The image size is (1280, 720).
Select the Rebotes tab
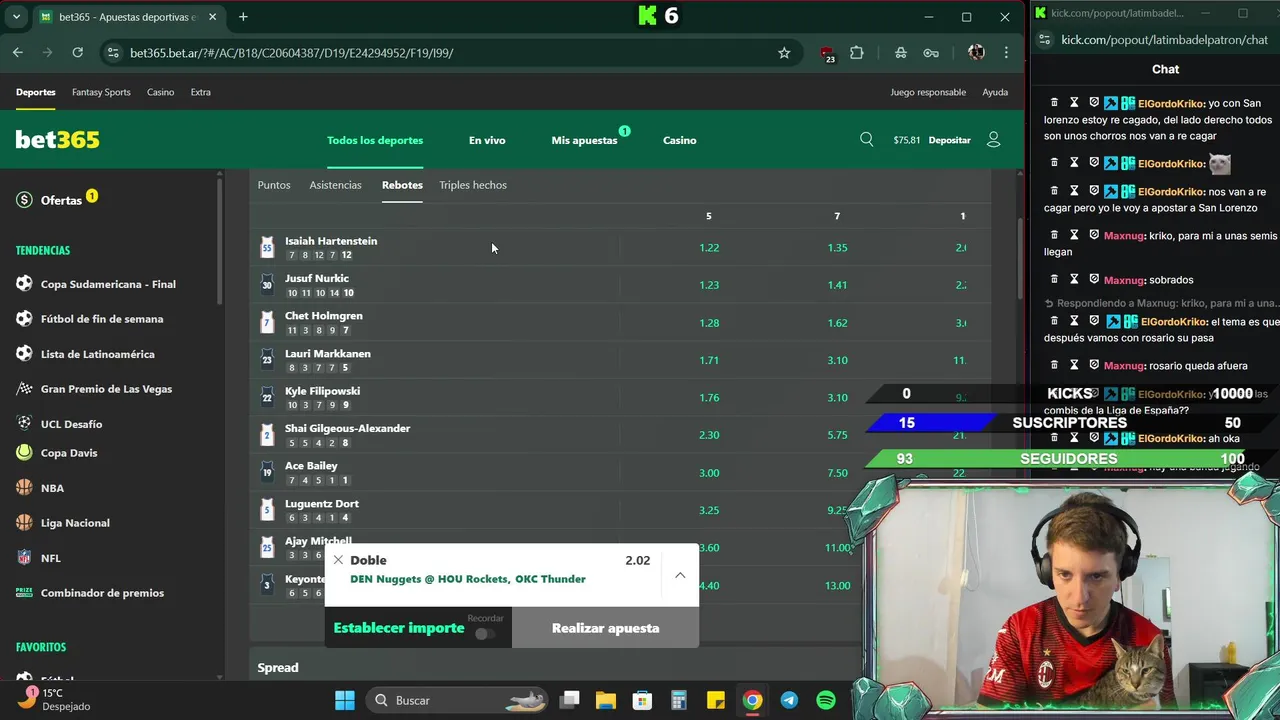coord(402,185)
